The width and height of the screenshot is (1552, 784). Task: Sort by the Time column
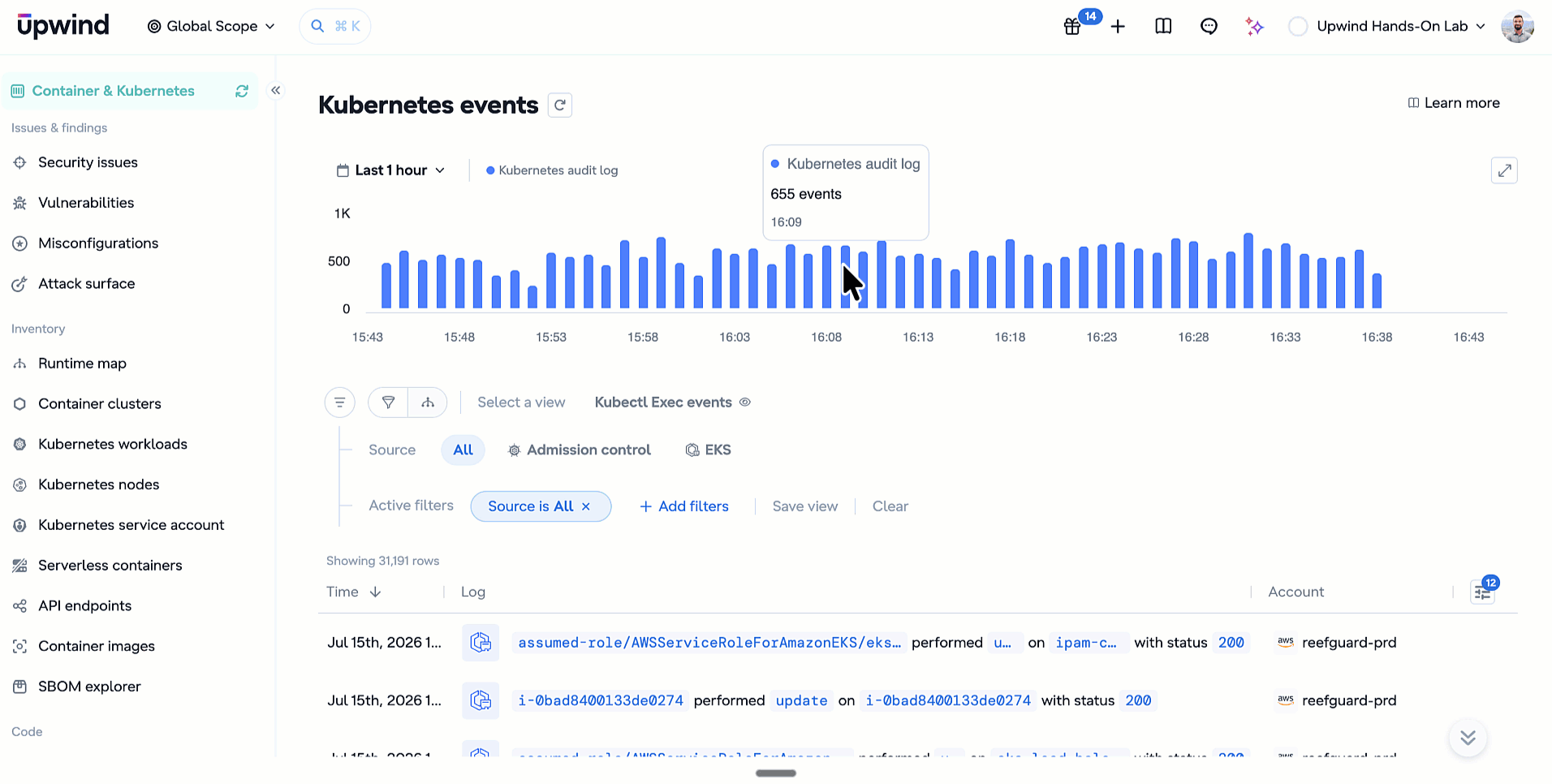[x=354, y=592]
